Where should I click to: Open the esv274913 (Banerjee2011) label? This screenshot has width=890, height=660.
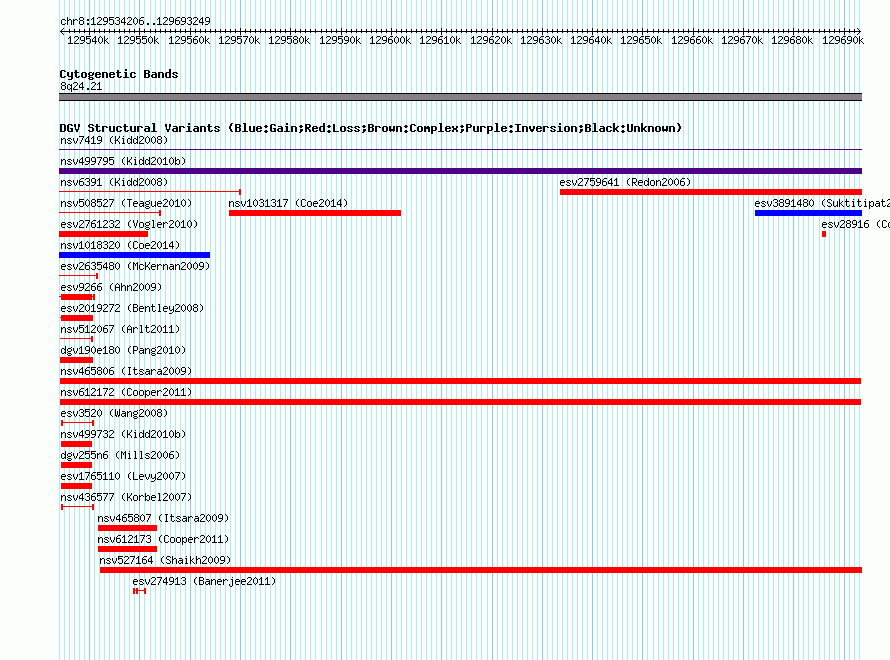(204, 581)
